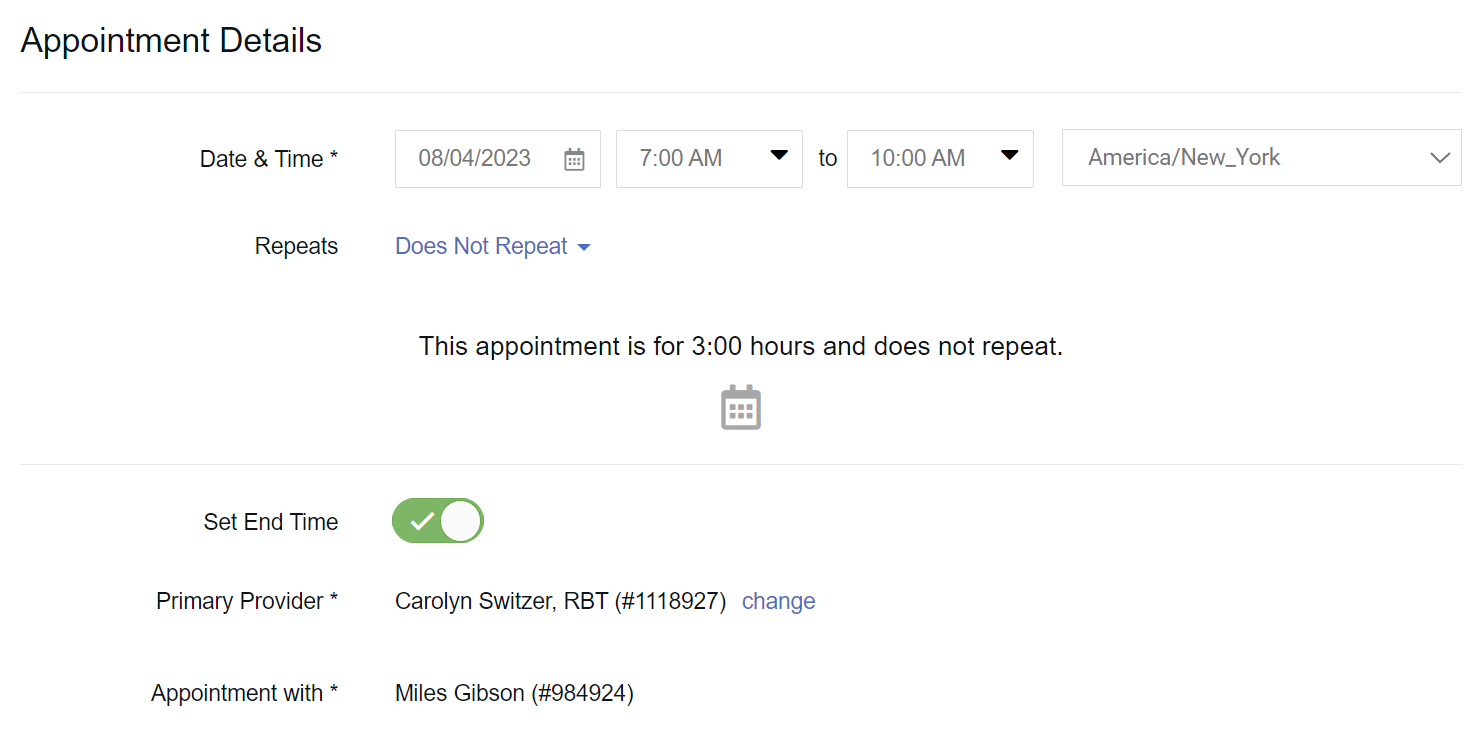
Task: Click the 08/04/2023 date input
Action: tap(475, 158)
